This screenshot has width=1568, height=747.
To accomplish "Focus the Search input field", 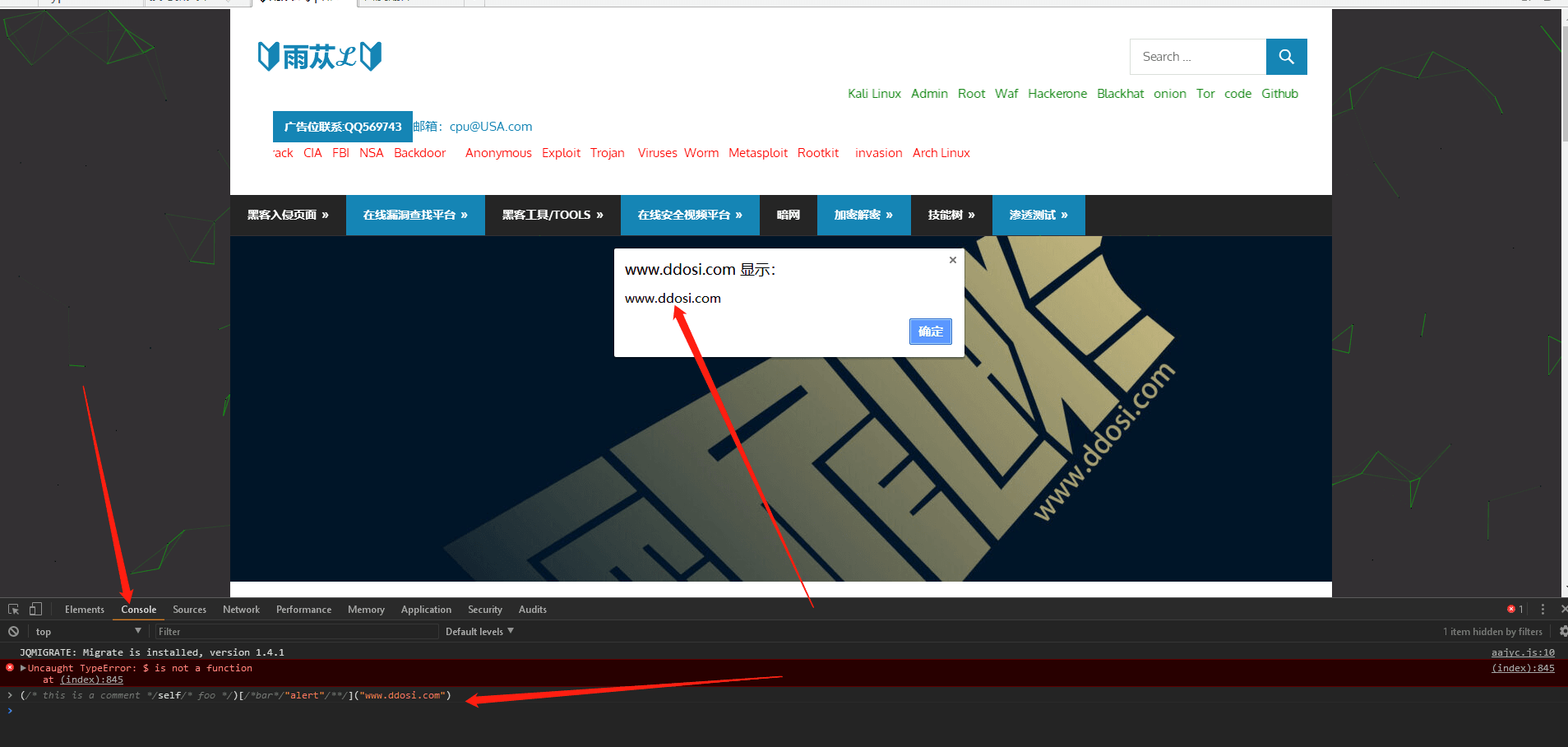I will pyautogui.click(x=1198, y=57).
